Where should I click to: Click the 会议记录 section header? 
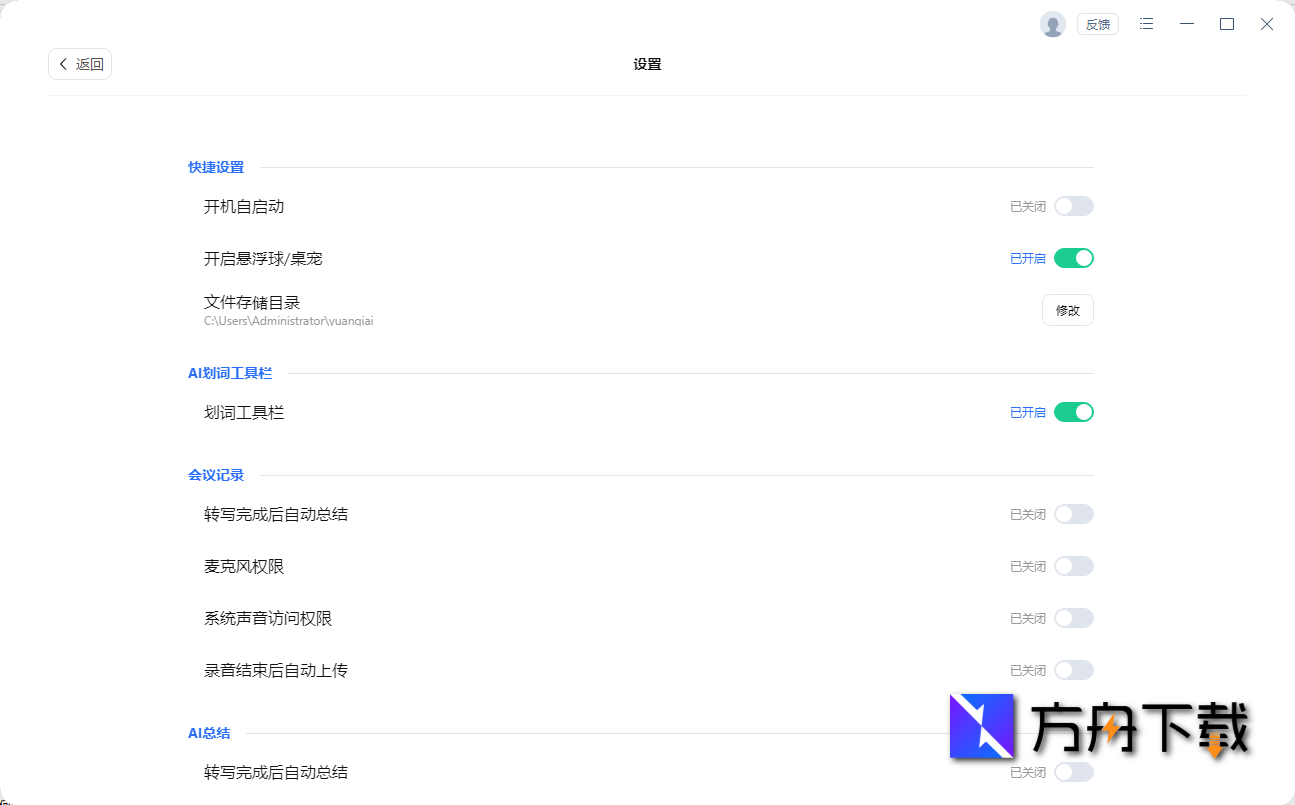click(x=216, y=475)
